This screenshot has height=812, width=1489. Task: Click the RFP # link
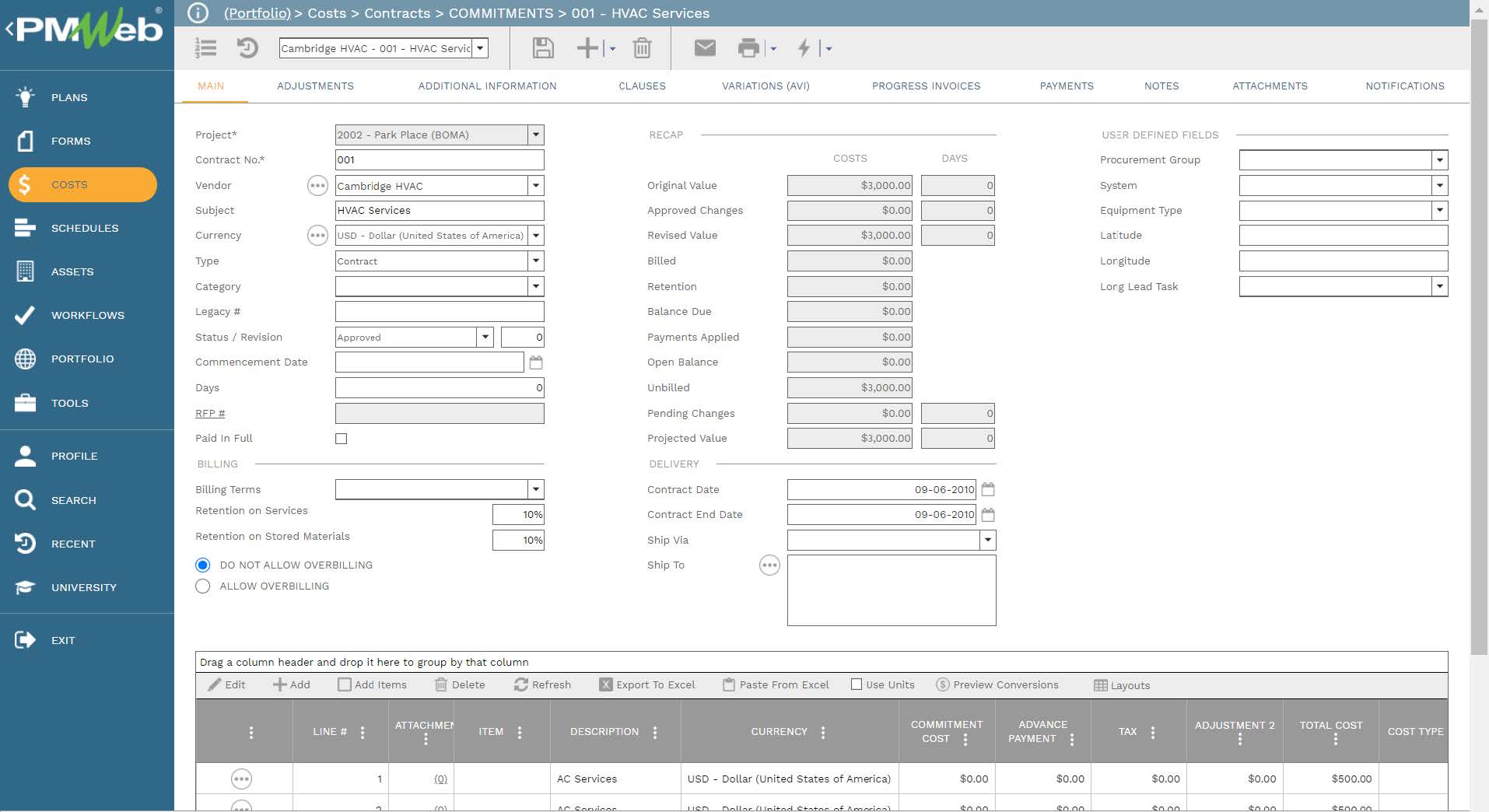pos(210,413)
